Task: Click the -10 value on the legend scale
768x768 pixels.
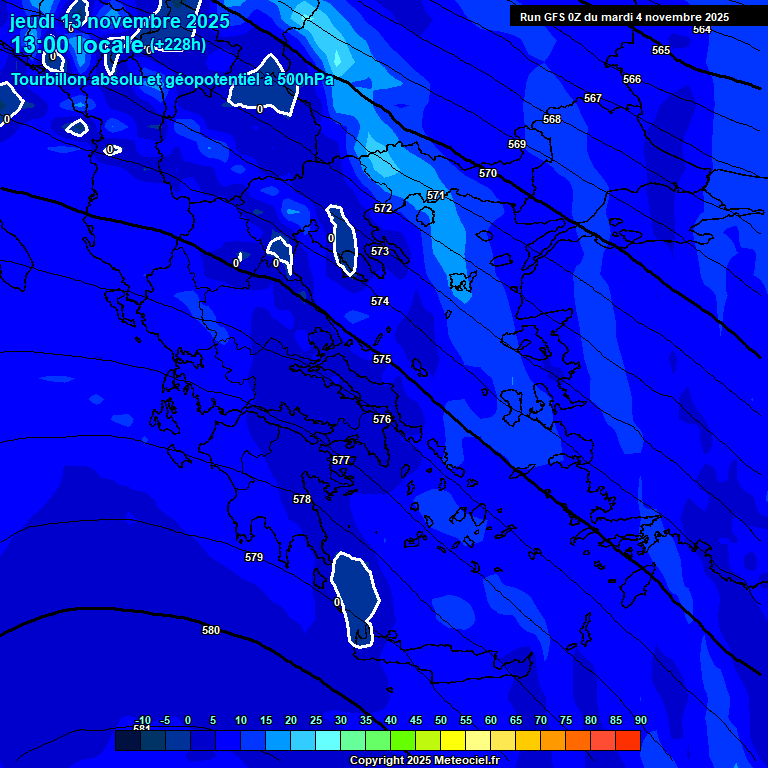Action: (143, 720)
